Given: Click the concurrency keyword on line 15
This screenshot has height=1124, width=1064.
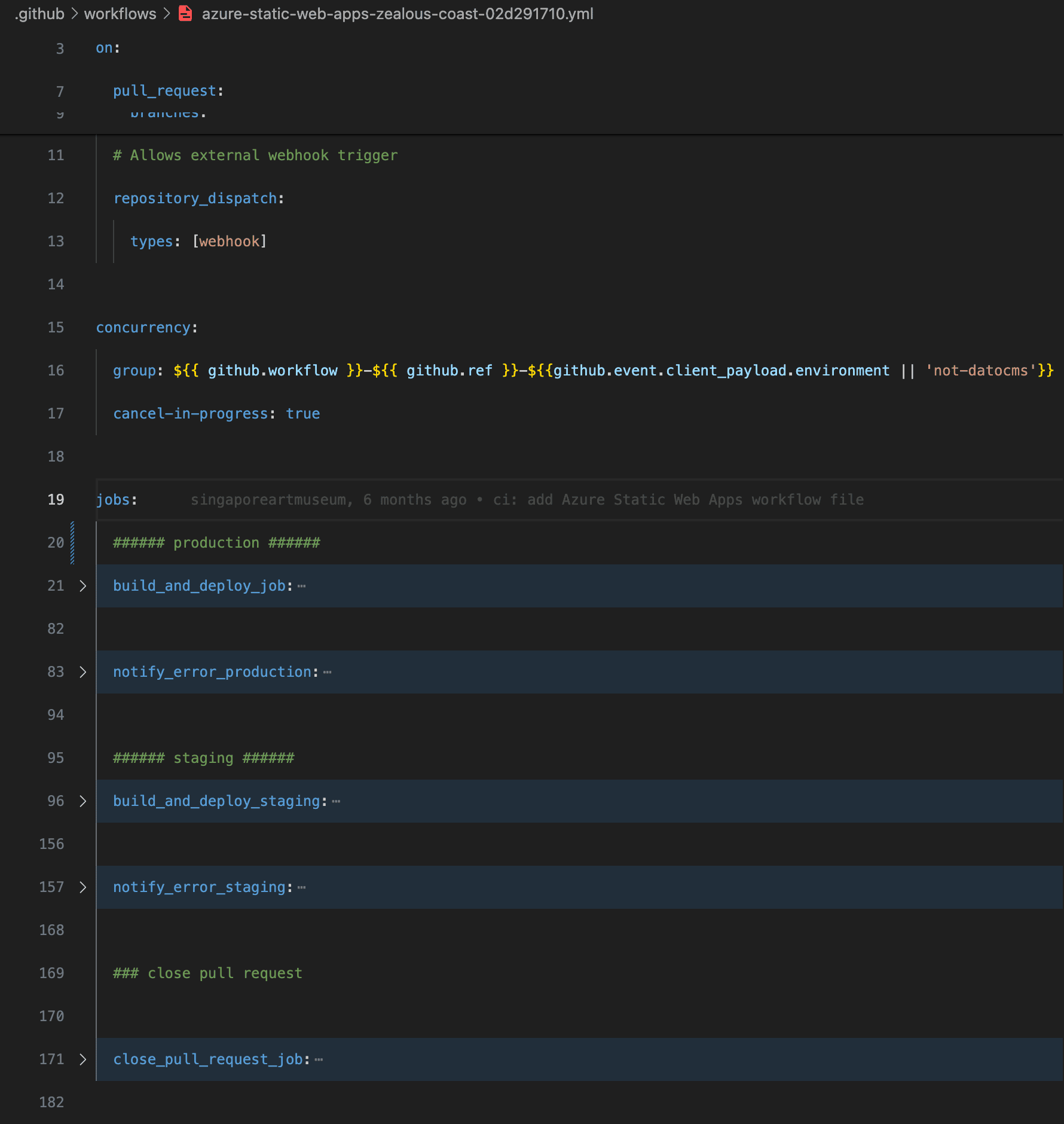Looking at the screenshot, I should [x=143, y=327].
